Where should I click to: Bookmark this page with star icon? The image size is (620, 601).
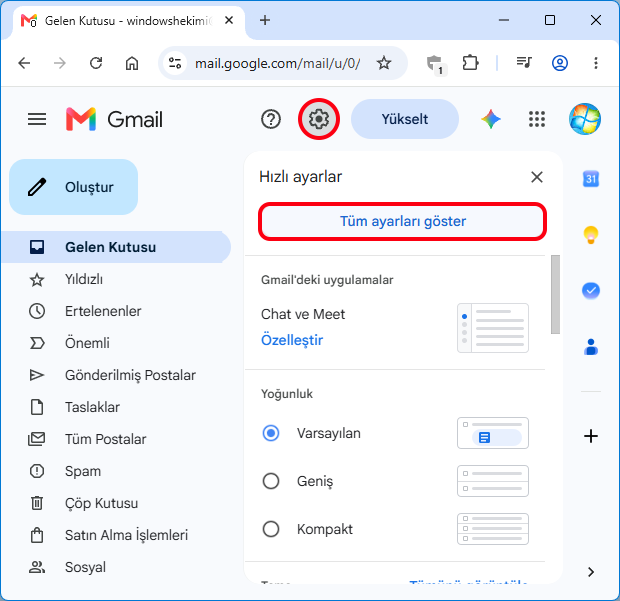coord(384,63)
